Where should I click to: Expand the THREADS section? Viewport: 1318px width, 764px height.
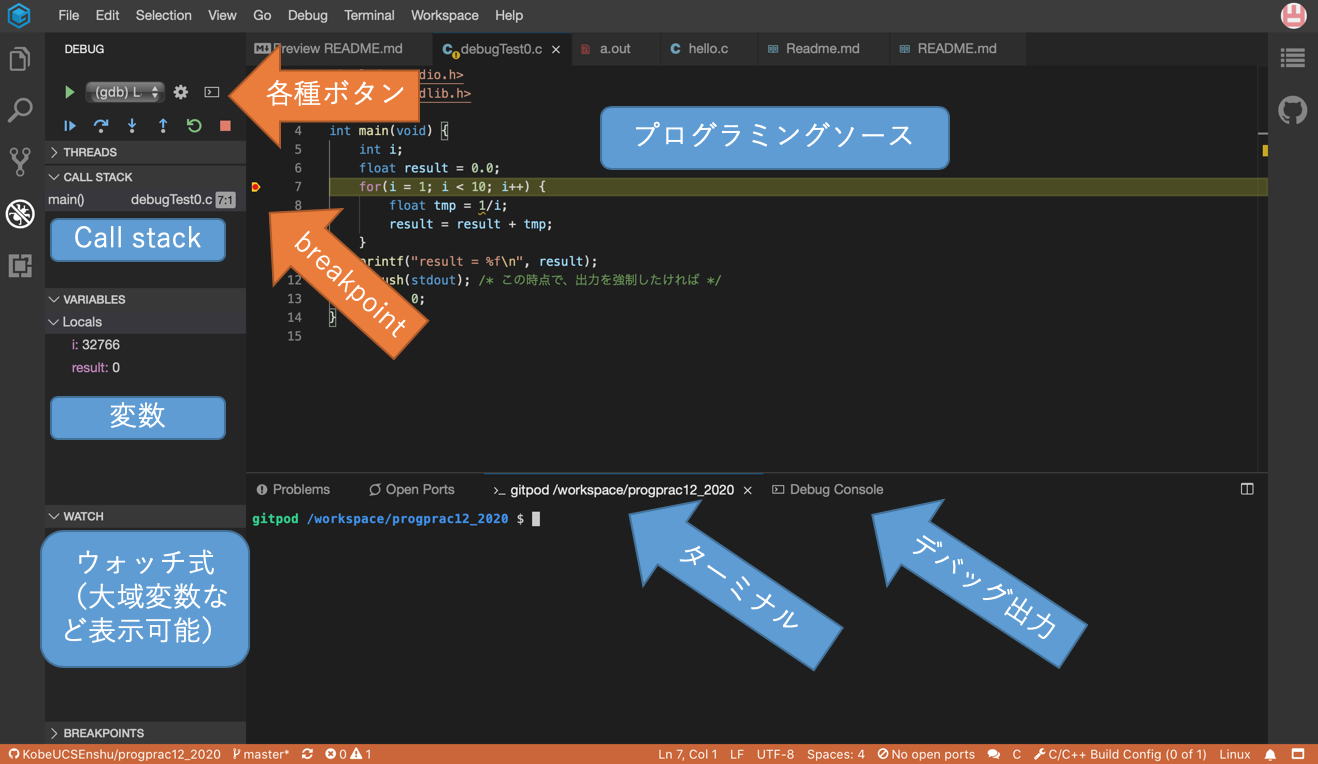pos(146,152)
